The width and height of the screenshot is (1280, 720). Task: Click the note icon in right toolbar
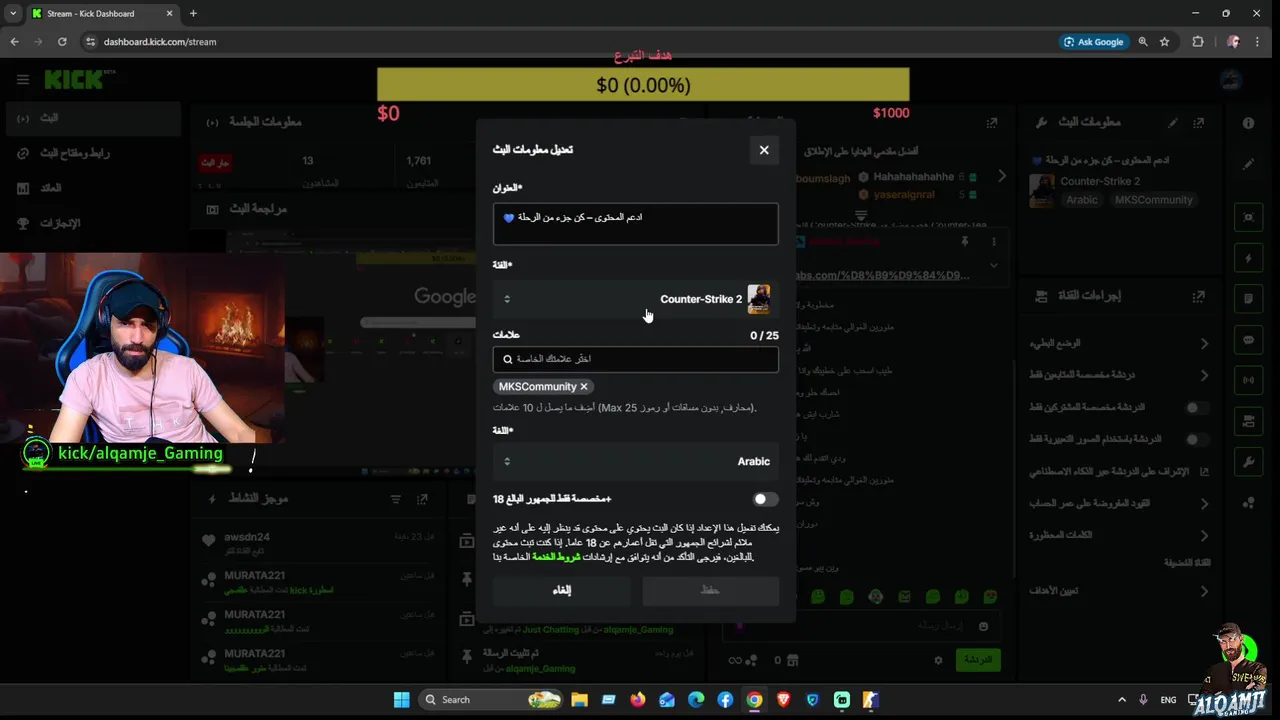[x=1248, y=299]
